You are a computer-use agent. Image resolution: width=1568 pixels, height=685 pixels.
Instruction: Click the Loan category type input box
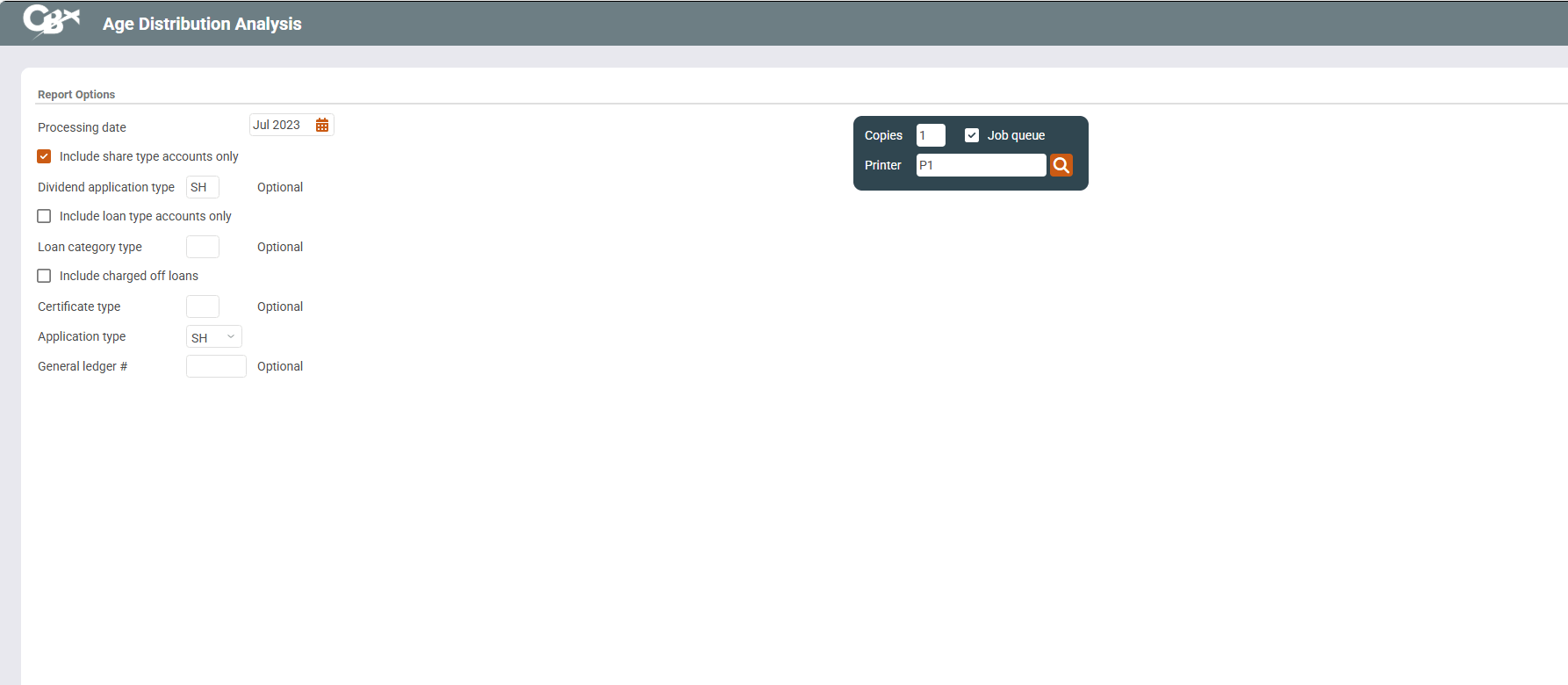202,247
